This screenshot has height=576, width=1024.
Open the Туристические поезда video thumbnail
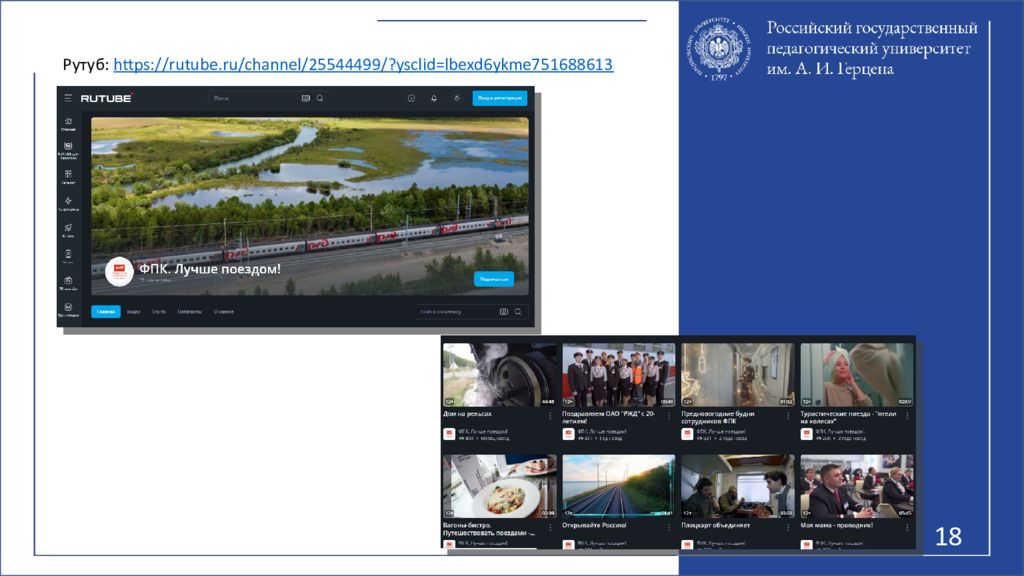(x=857, y=375)
